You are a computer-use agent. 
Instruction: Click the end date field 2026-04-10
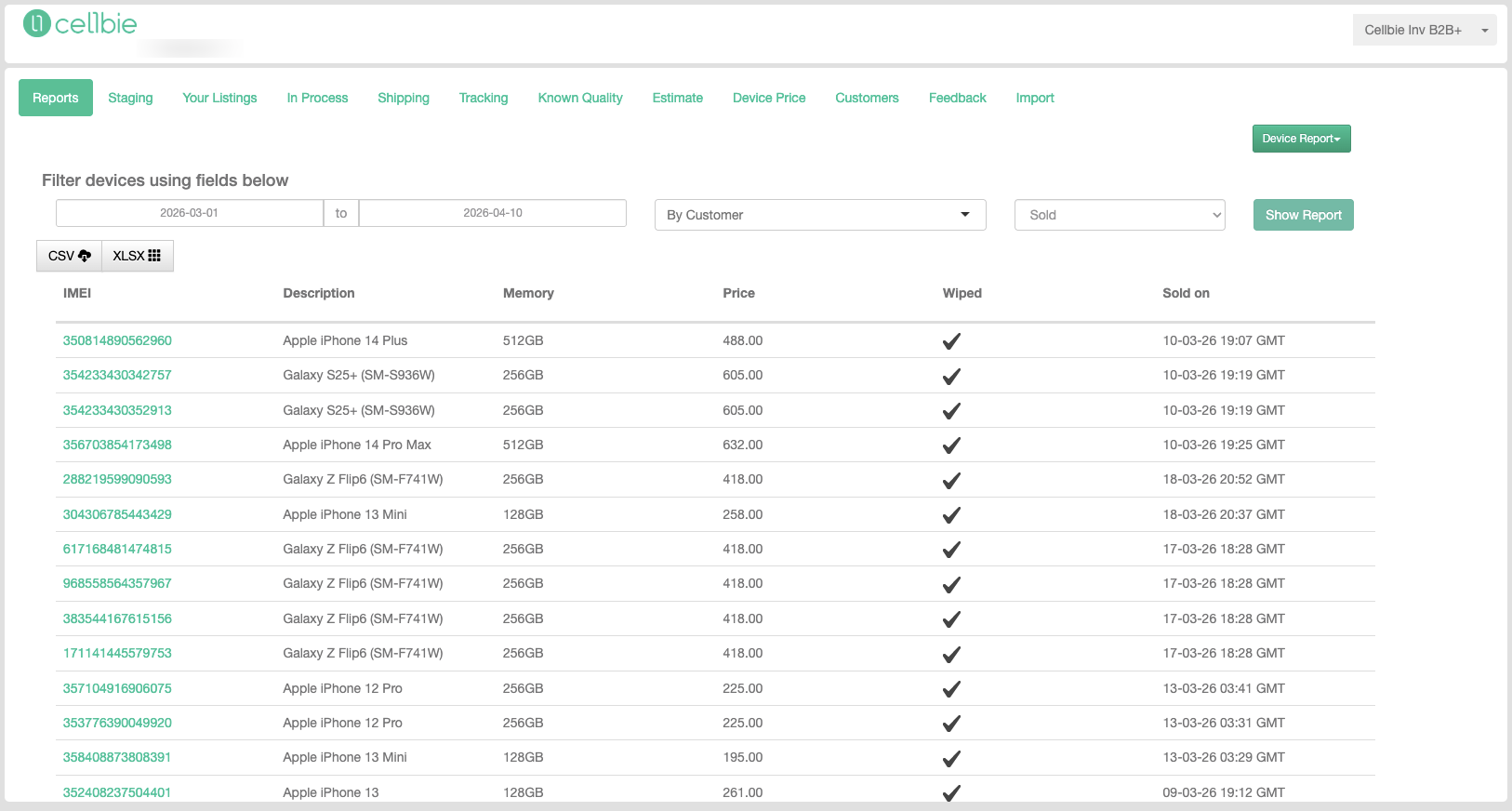[493, 213]
